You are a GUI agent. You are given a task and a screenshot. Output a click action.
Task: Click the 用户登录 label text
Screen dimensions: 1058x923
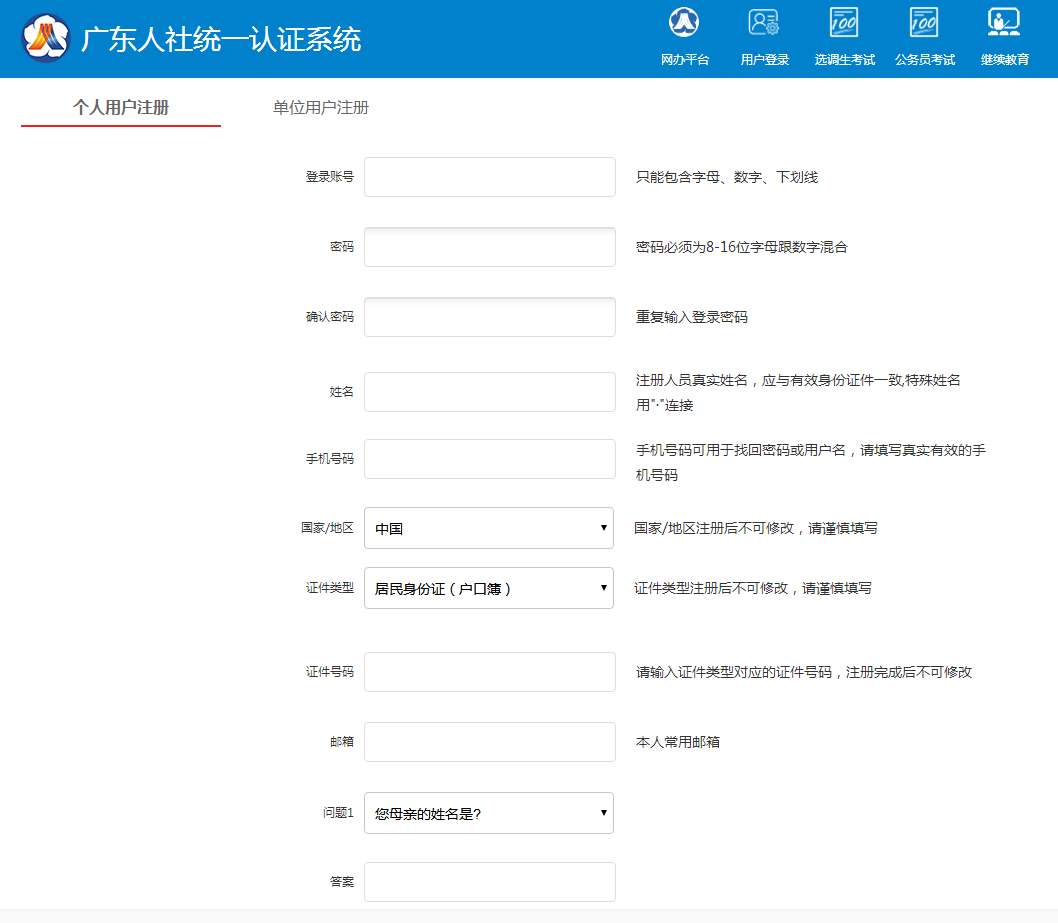764,60
